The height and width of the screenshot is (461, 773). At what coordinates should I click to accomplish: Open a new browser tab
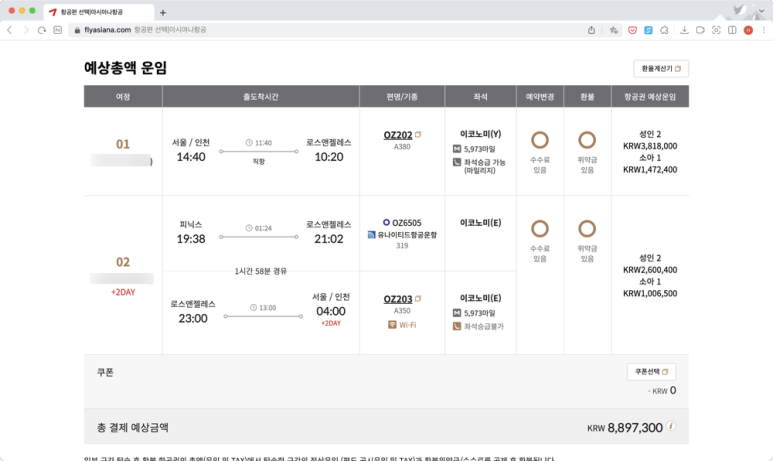tap(163, 12)
